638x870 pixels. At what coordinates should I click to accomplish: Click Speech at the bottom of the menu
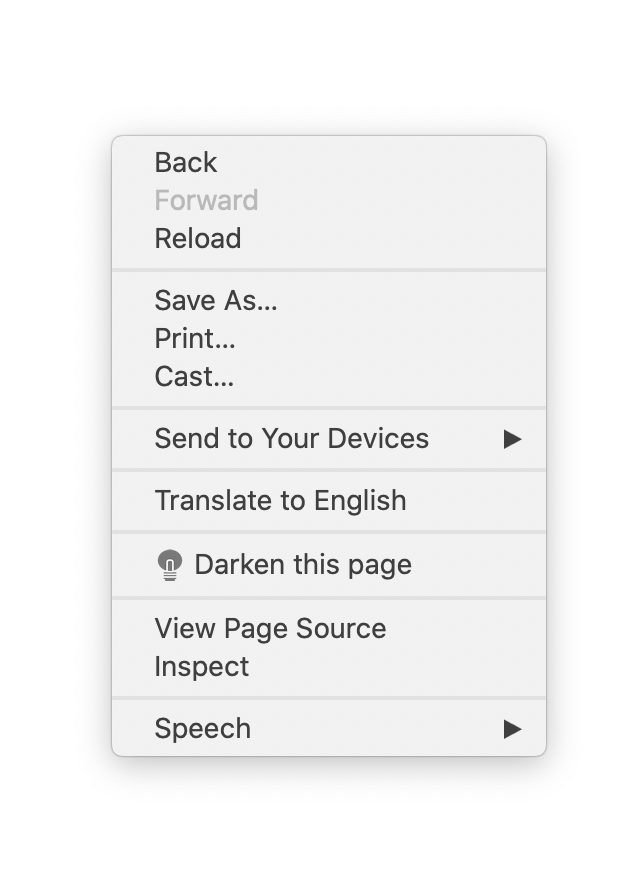click(202, 728)
